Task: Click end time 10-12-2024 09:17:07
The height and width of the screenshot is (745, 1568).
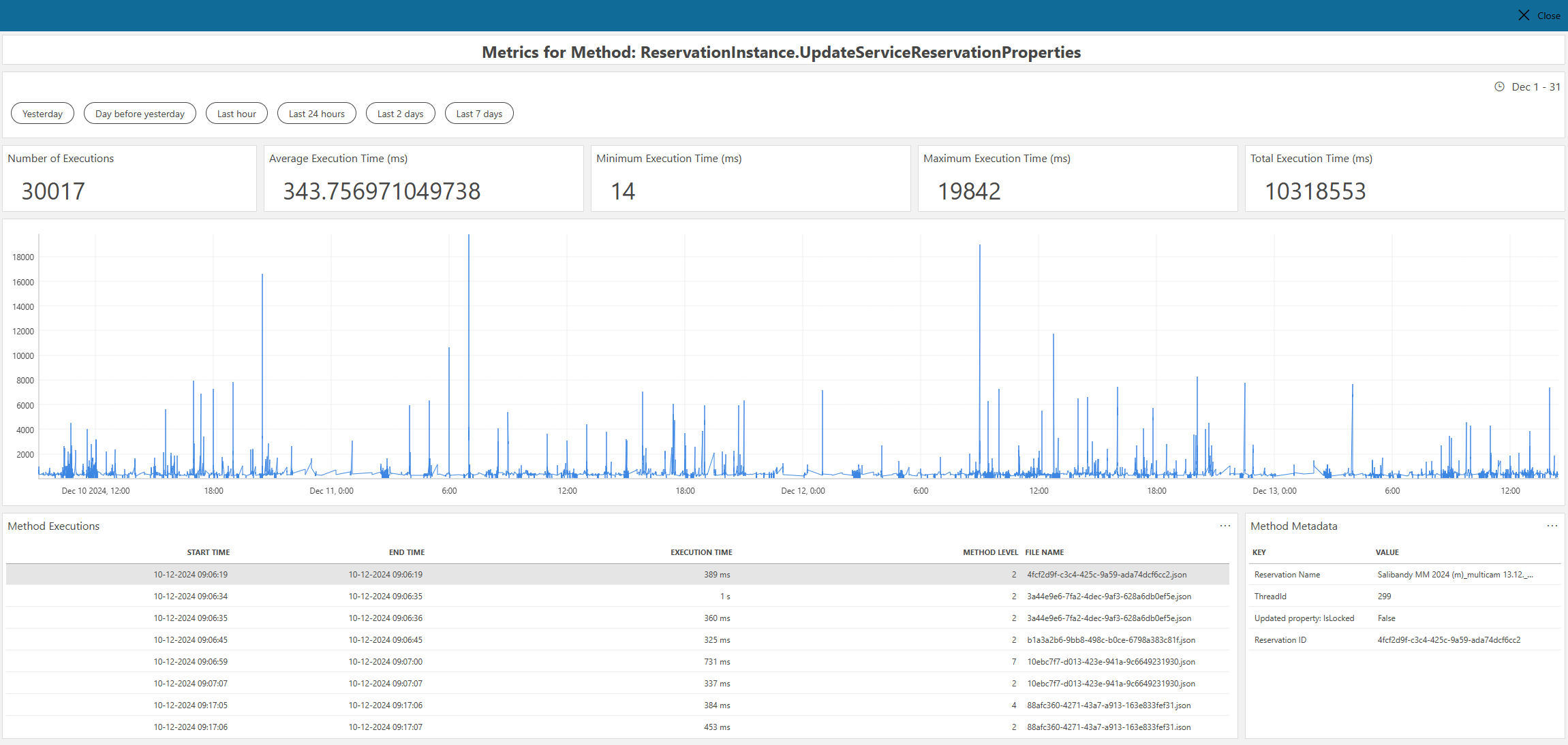Action: (x=385, y=727)
